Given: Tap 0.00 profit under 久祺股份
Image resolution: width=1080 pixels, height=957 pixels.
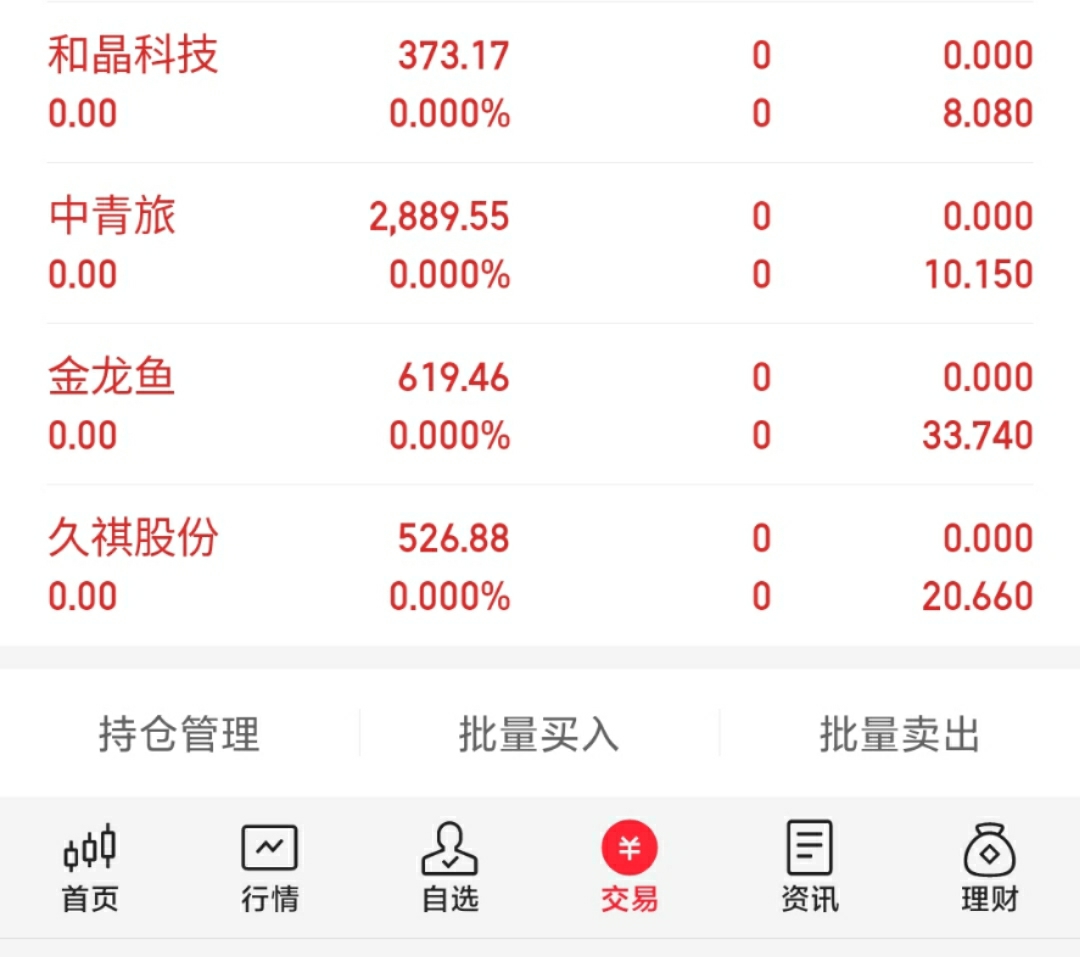Looking at the screenshot, I should pos(83,596).
